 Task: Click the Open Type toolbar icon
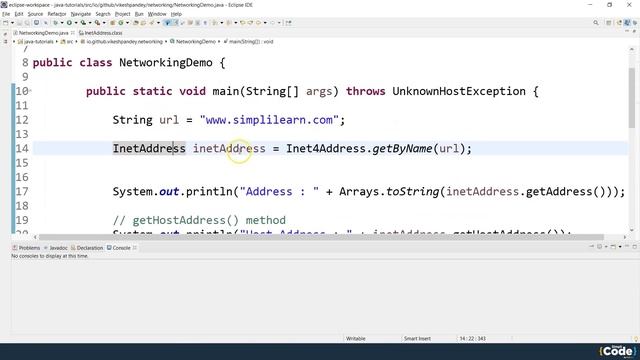pyautogui.click(x=136, y=22)
